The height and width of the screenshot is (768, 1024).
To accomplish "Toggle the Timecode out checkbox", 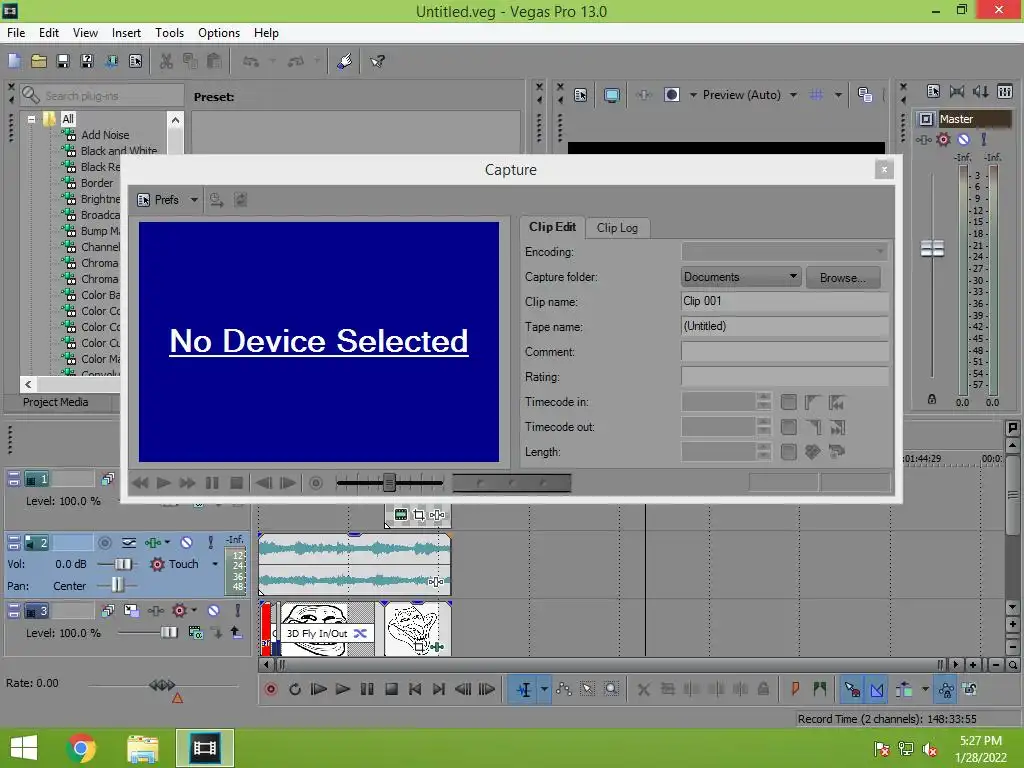I will pyautogui.click(x=788, y=427).
